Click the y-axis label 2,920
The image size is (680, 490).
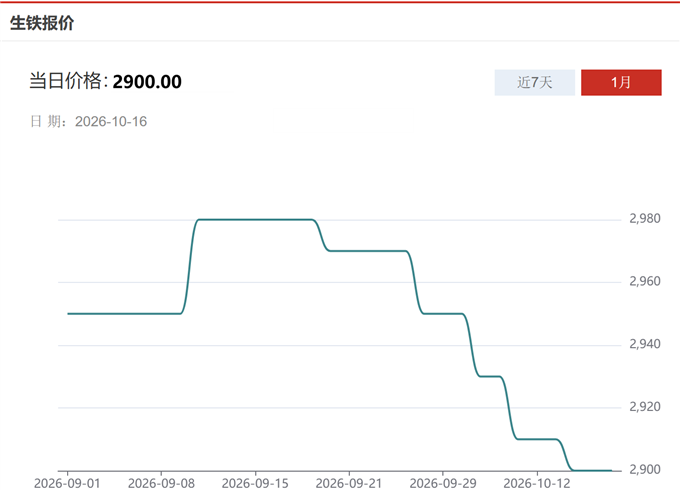[x=645, y=407]
